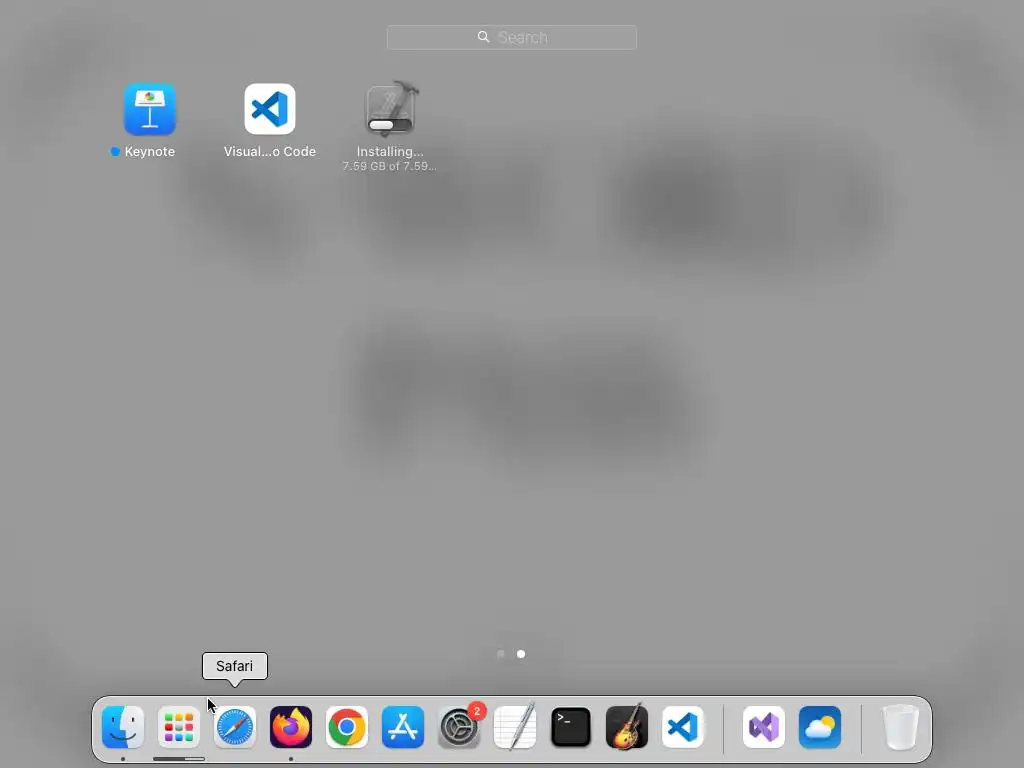Open System Preferences with badge in Dock

point(459,727)
